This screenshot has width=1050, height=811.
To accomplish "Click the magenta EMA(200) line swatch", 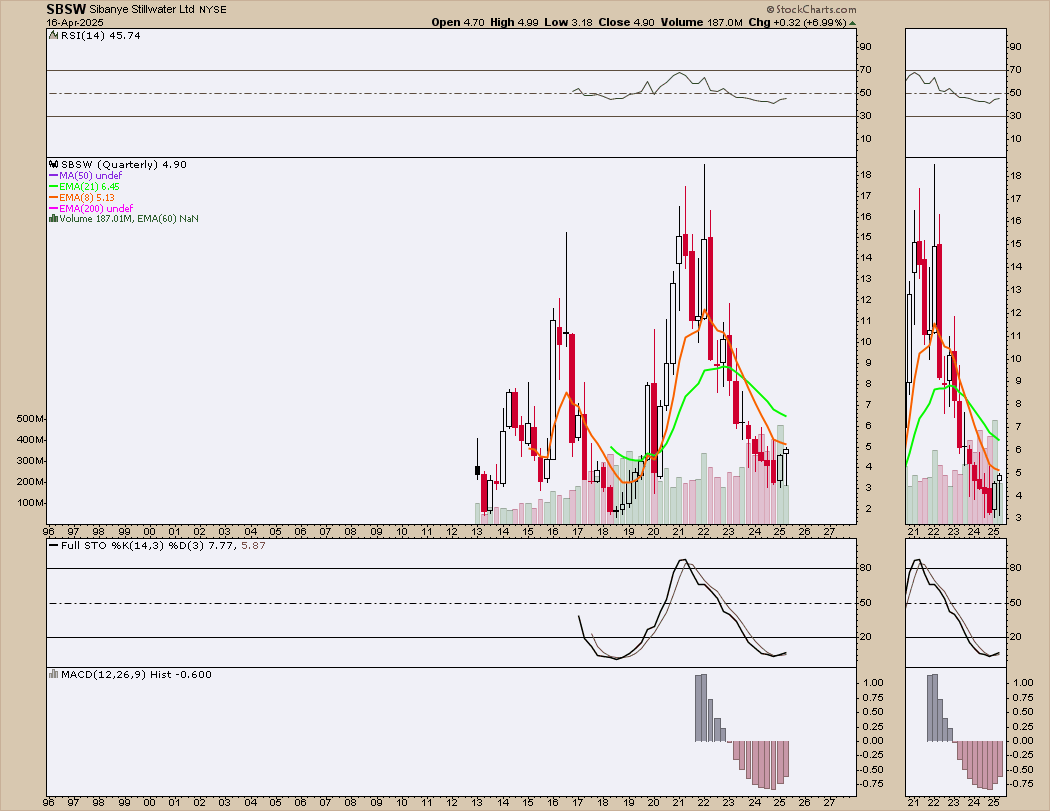I will [x=54, y=208].
